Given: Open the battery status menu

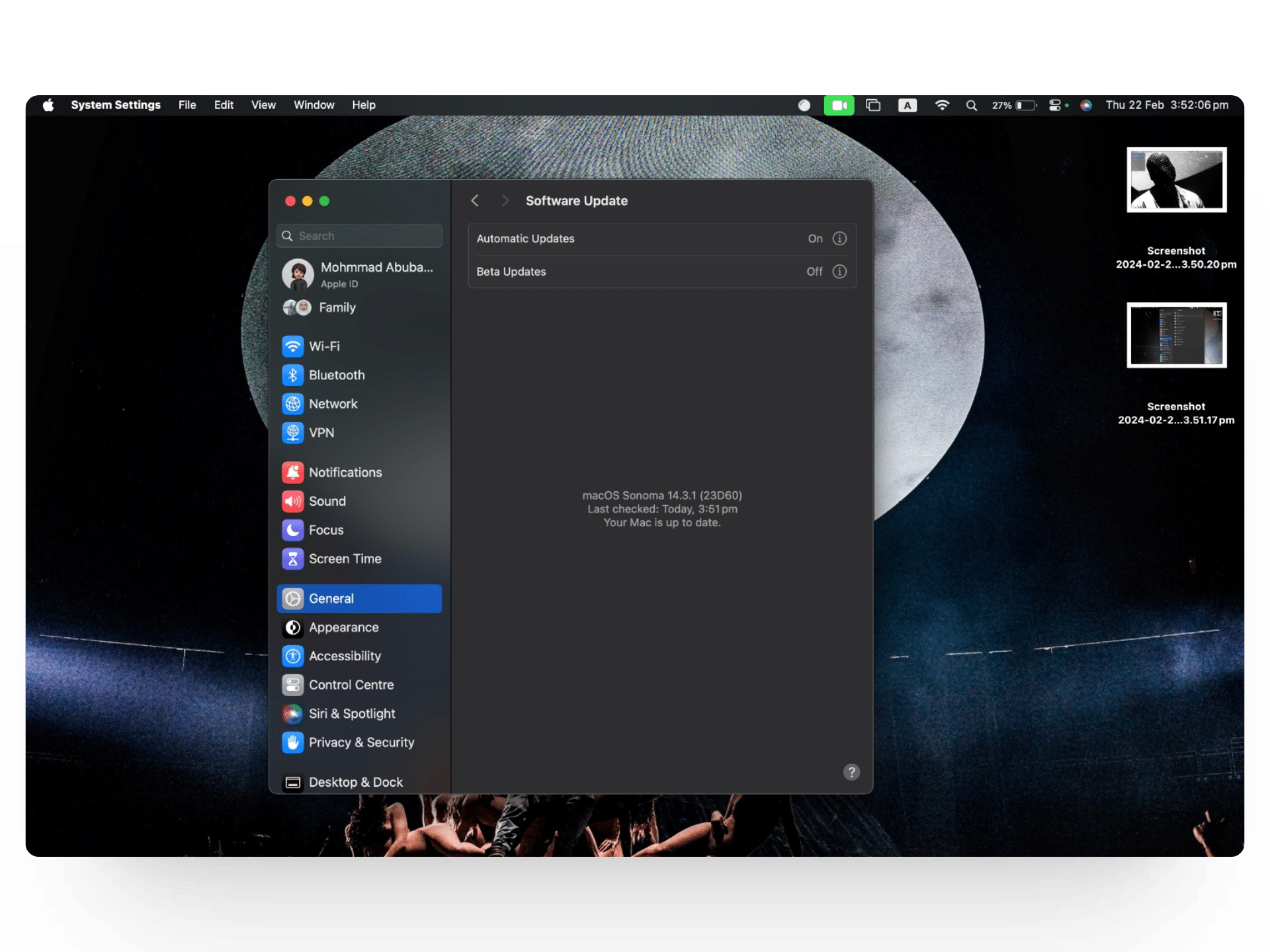Looking at the screenshot, I should tap(1025, 105).
